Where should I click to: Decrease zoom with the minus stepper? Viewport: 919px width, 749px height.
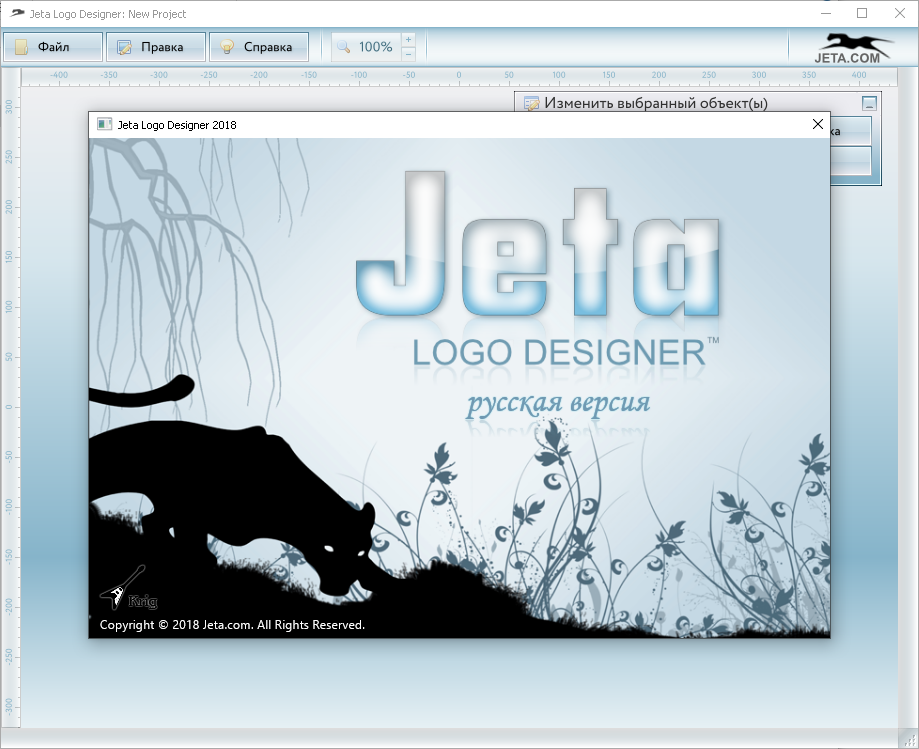click(409, 55)
